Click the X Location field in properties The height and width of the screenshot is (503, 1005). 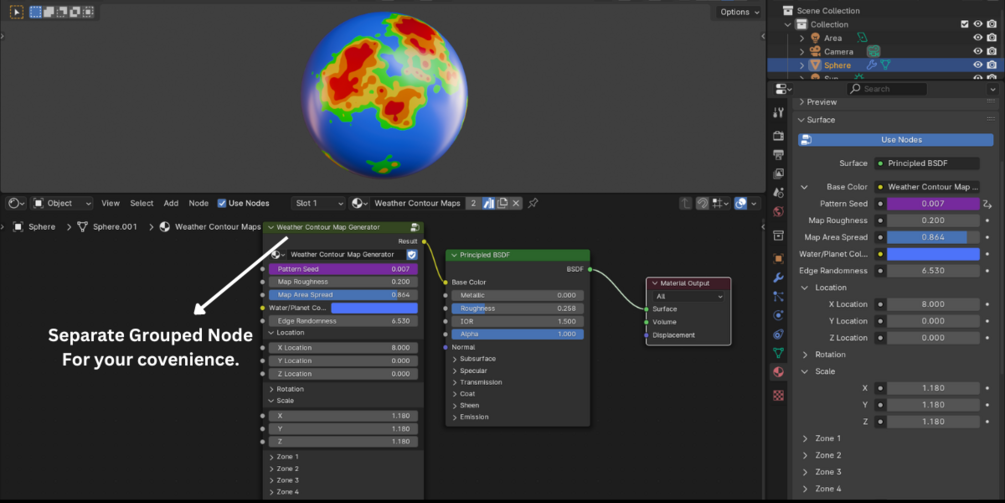pos(933,304)
